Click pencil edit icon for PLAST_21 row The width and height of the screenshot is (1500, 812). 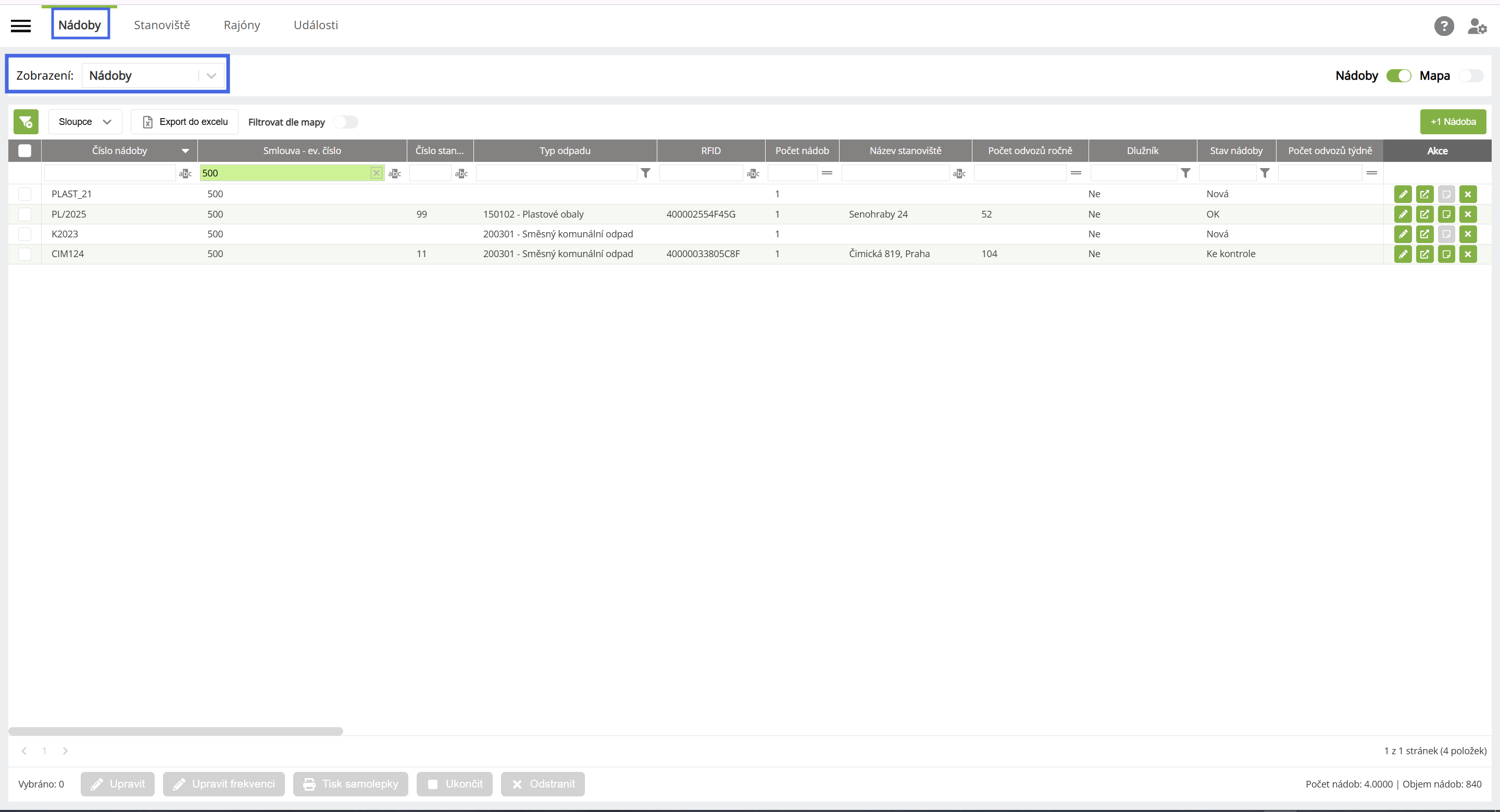click(1403, 195)
